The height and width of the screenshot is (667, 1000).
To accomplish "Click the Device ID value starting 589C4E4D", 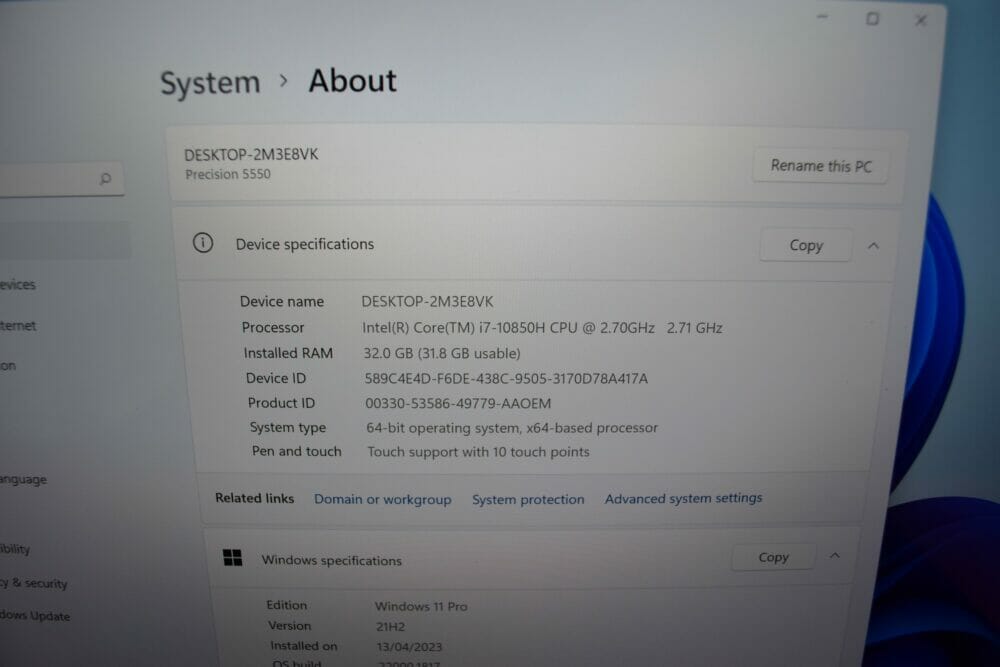I will click(506, 379).
